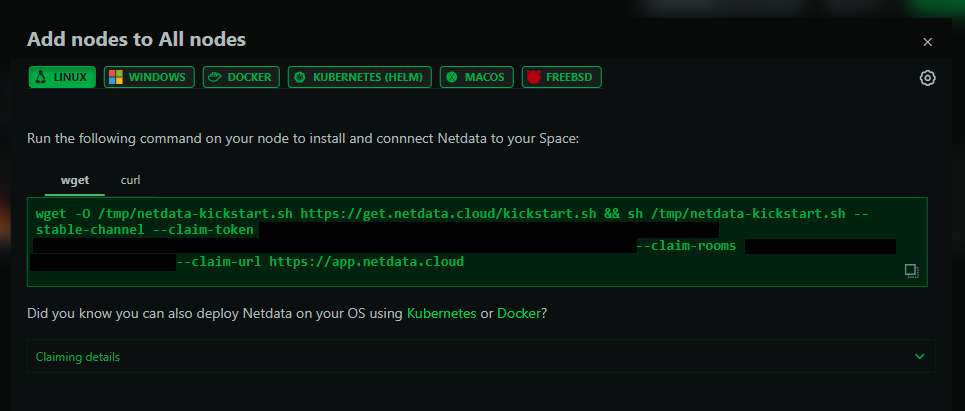
Task: Close the Add nodes dialog
Action: tap(927, 42)
